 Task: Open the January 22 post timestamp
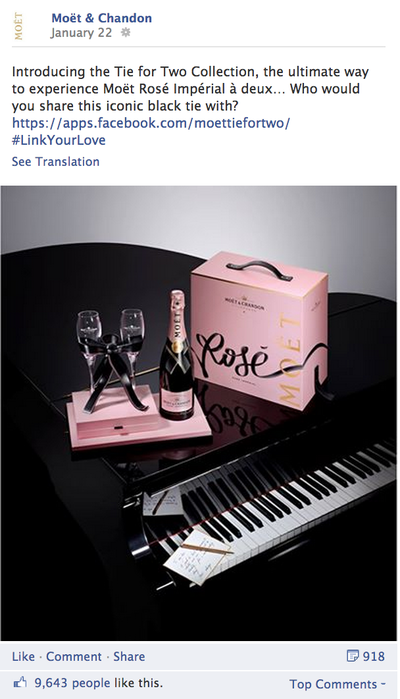coord(81,33)
